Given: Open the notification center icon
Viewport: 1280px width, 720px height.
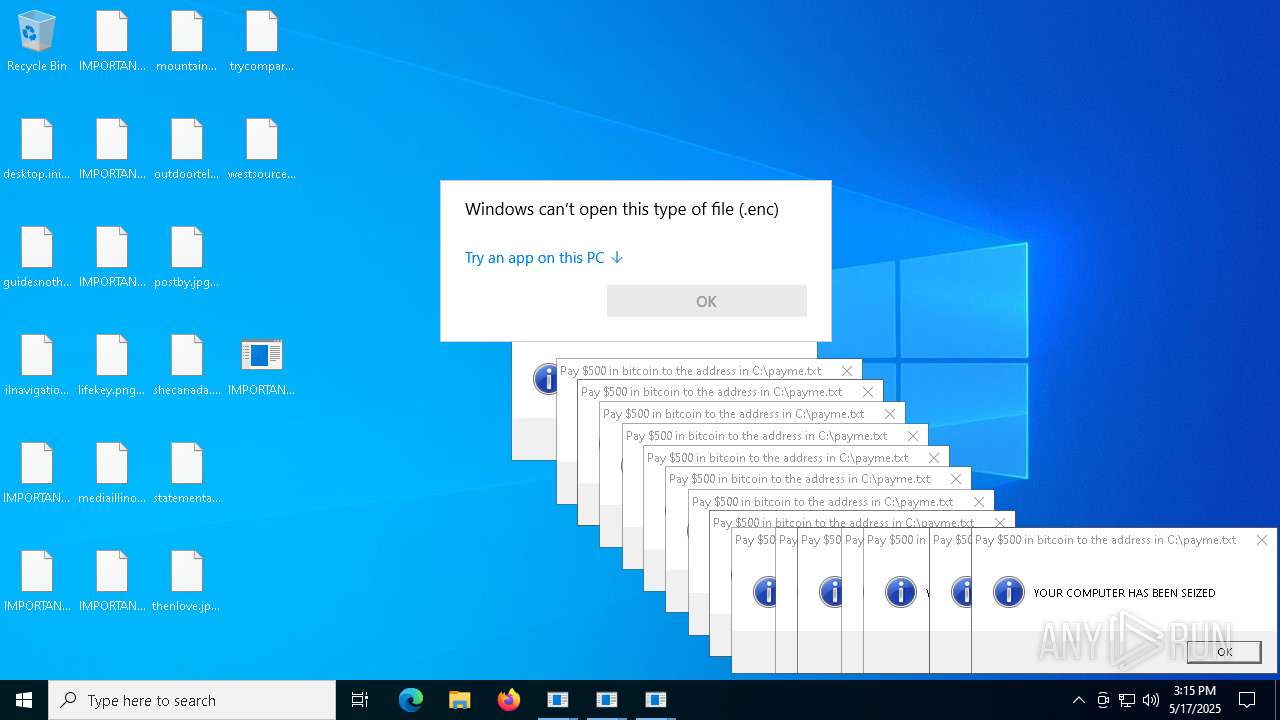Looking at the screenshot, I should click(x=1247, y=700).
